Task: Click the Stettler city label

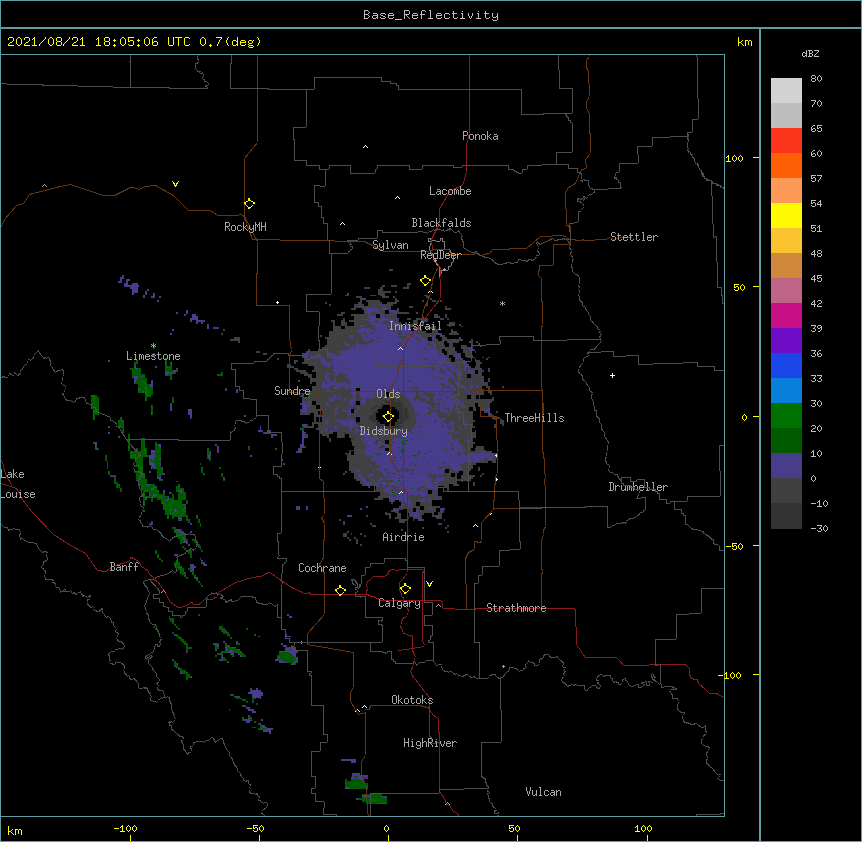Action: 634,237
